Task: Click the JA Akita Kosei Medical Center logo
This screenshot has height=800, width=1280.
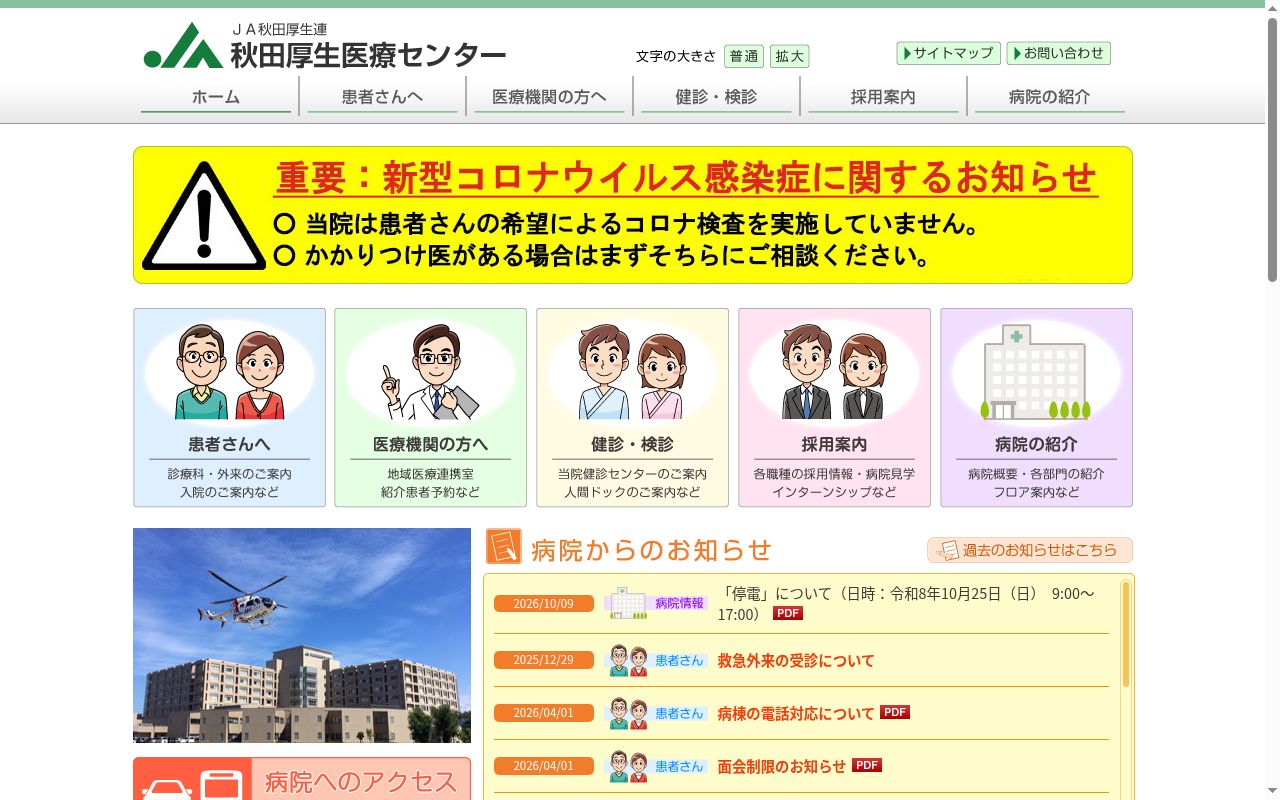Action: (x=325, y=46)
